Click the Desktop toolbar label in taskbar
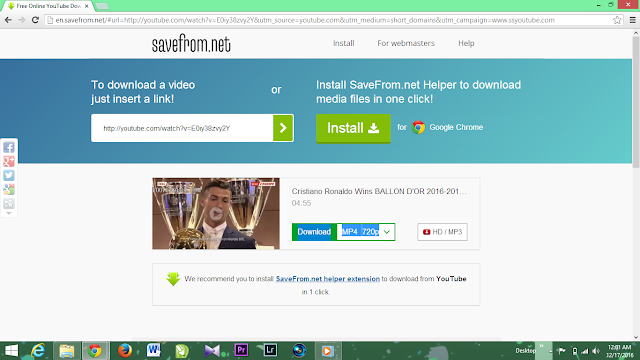640x360 pixels. (525, 351)
